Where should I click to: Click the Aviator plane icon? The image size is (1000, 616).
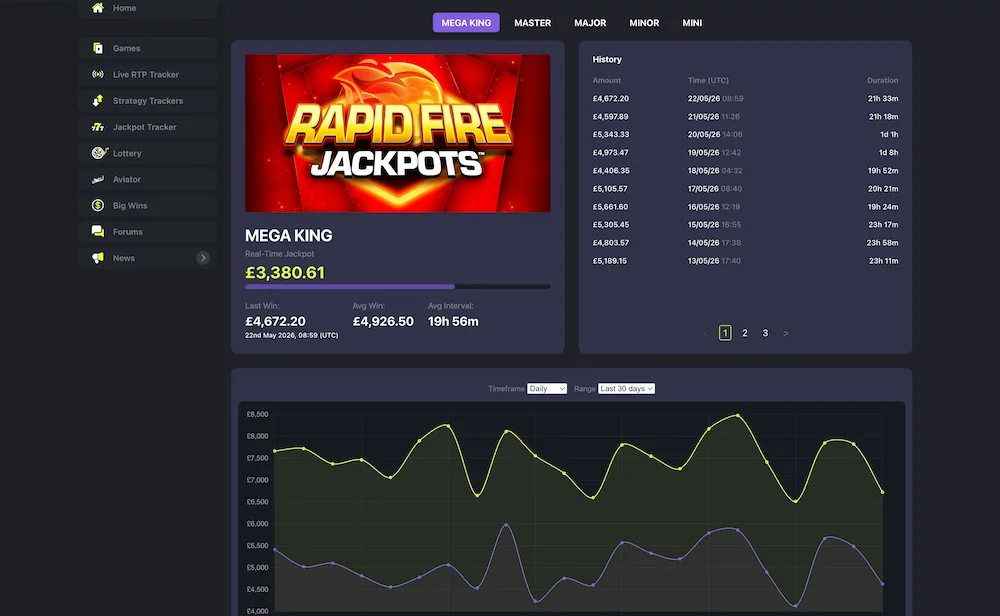[98, 179]
